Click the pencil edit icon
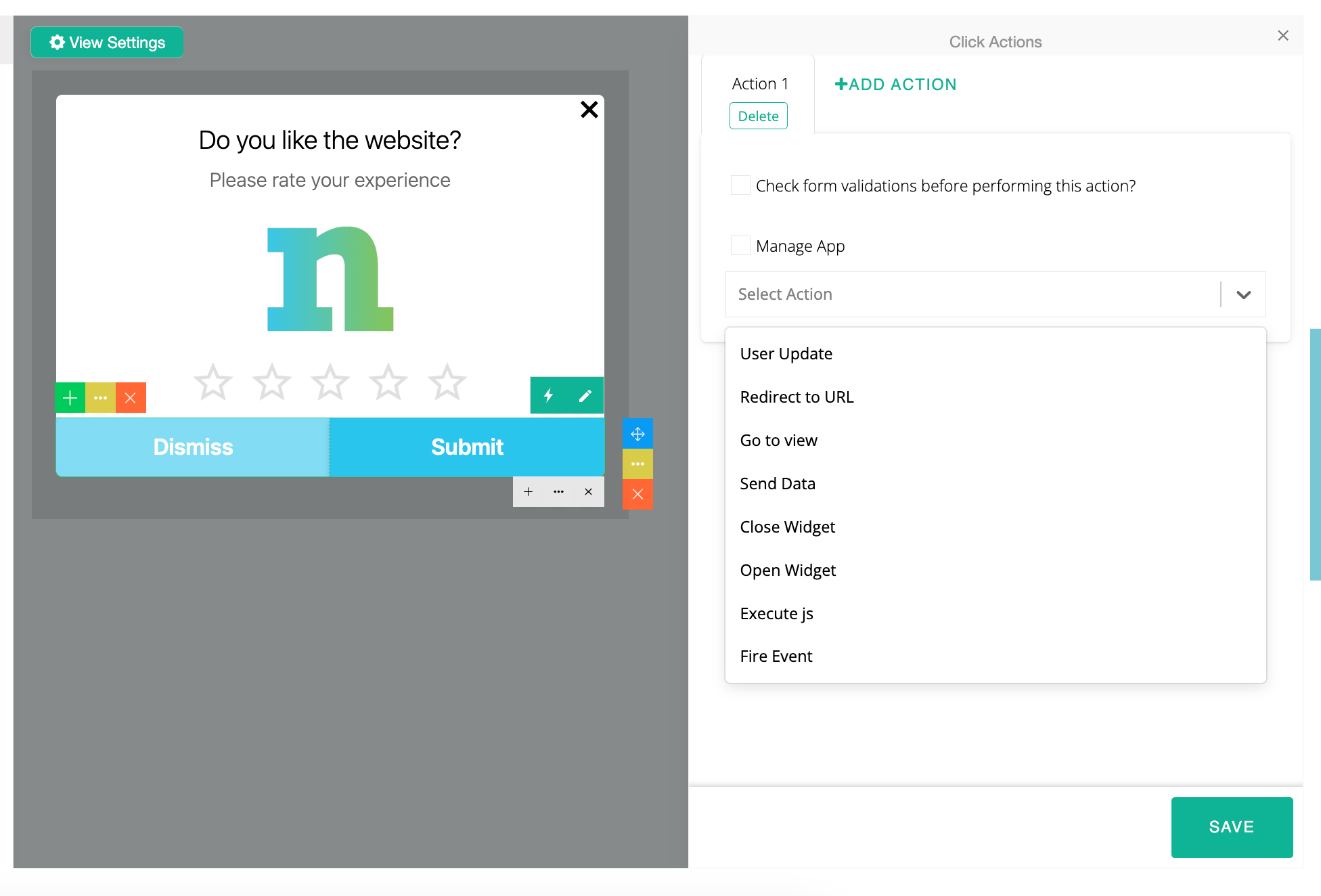This screenshot has height=896, width=1321. click(585, 395)
